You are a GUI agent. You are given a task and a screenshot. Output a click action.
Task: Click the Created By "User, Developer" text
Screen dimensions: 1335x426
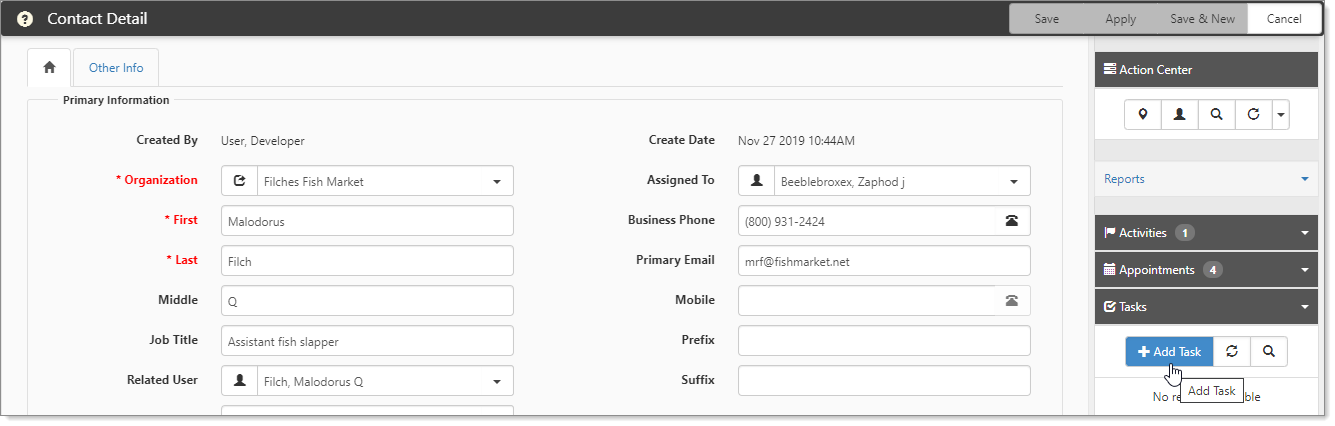coord(263,141)
